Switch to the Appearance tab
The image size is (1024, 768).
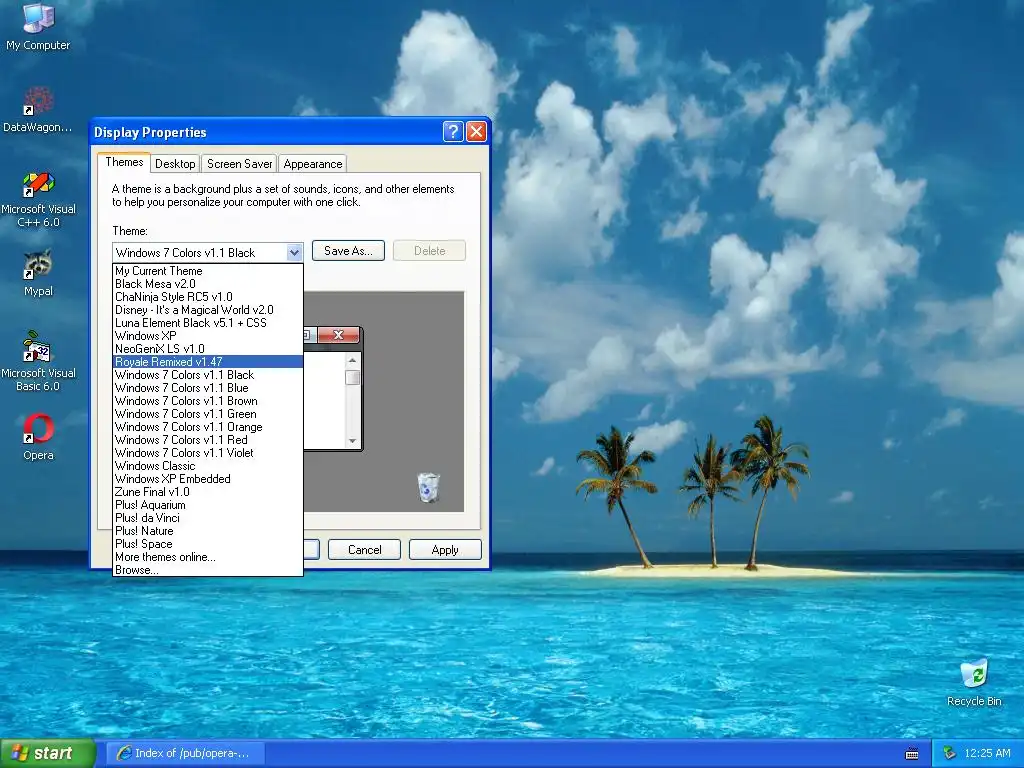(x=312, y=164)
